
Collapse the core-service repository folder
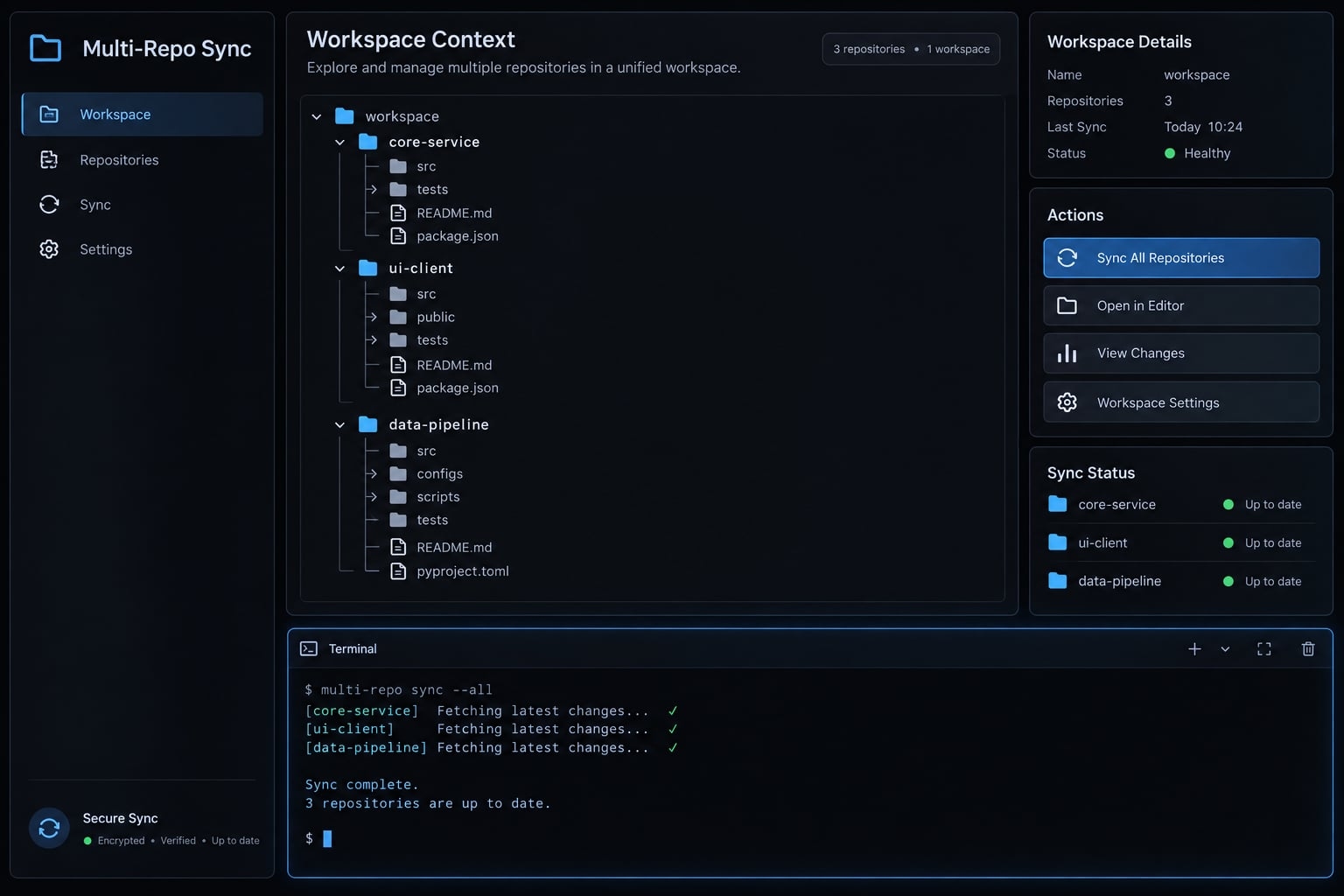(x=340, y=142)
